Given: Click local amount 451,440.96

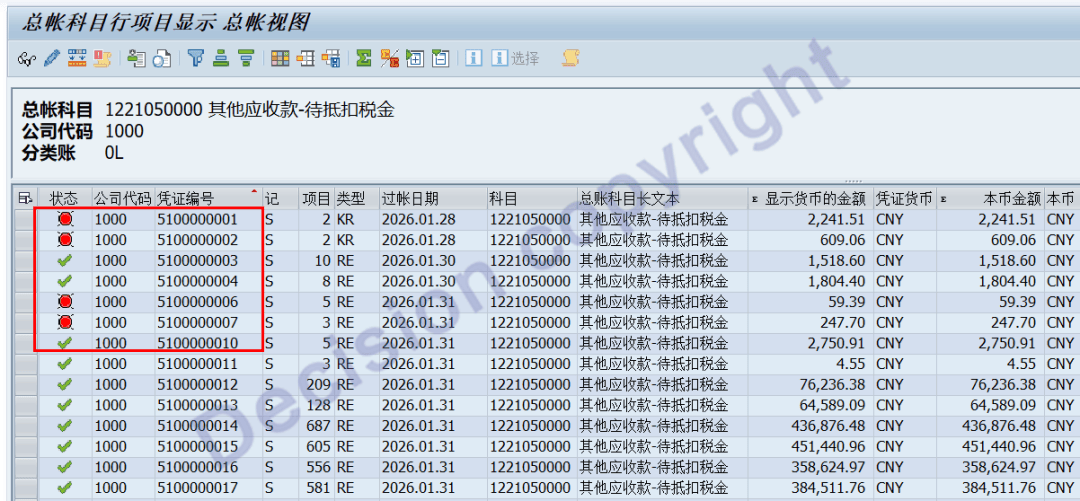Looking at the screenshot, I should (999, 446).
